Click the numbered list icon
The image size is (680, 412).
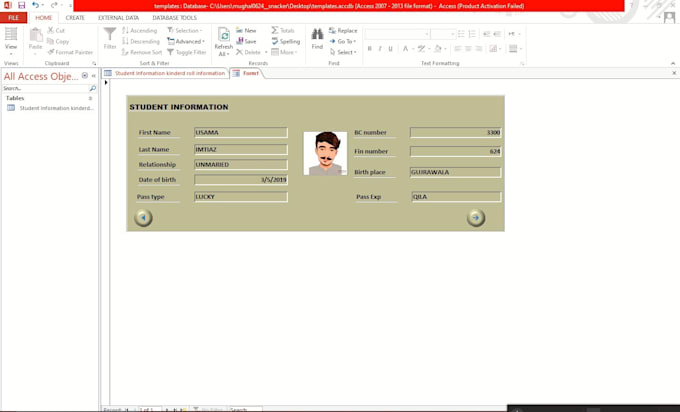tap(472, 34)
